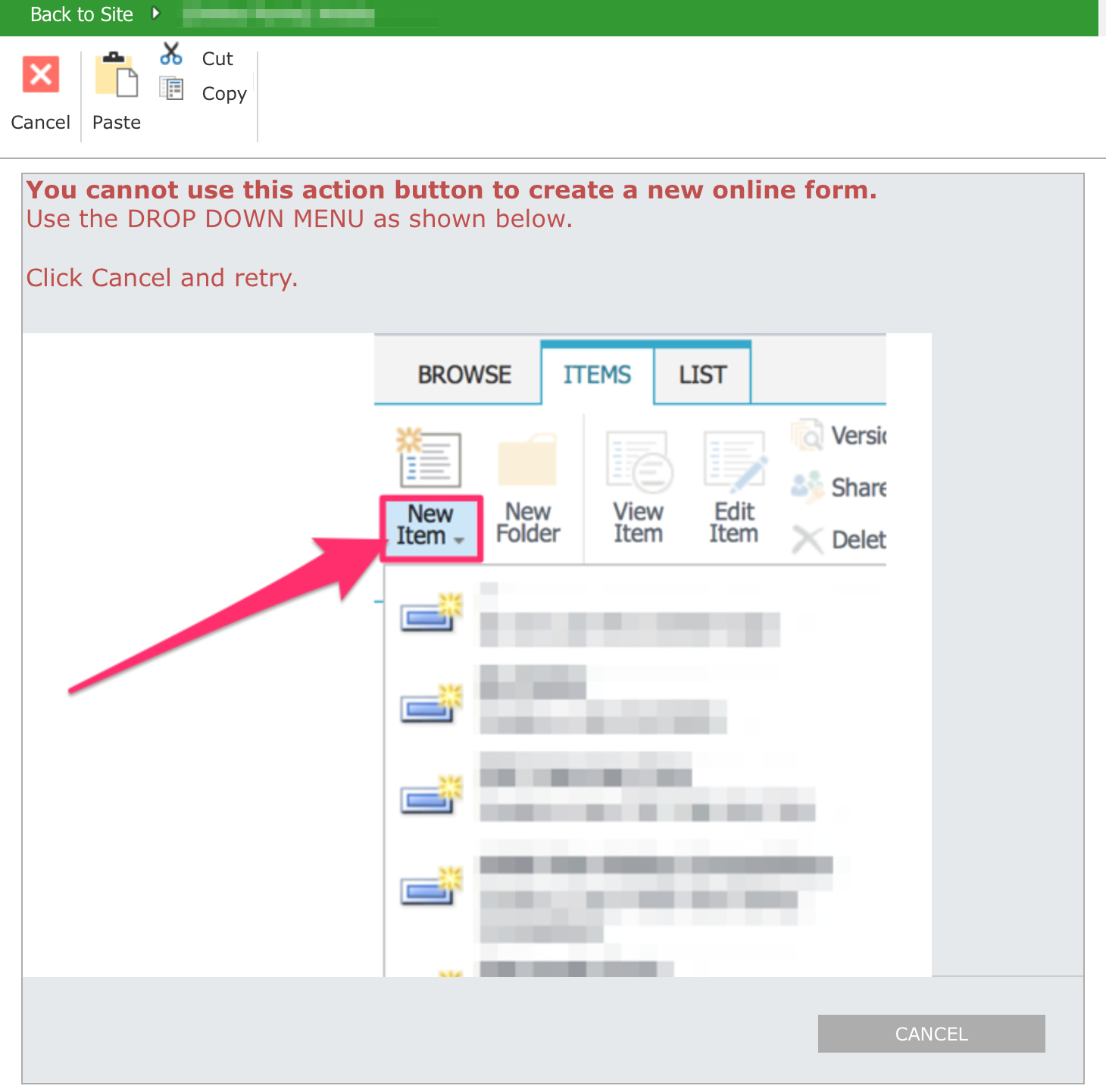Image resolution: width=1106 pixels, height=1092 pixels.
Task: Click the Paste clipboard icon
Action: click(117, 75)
